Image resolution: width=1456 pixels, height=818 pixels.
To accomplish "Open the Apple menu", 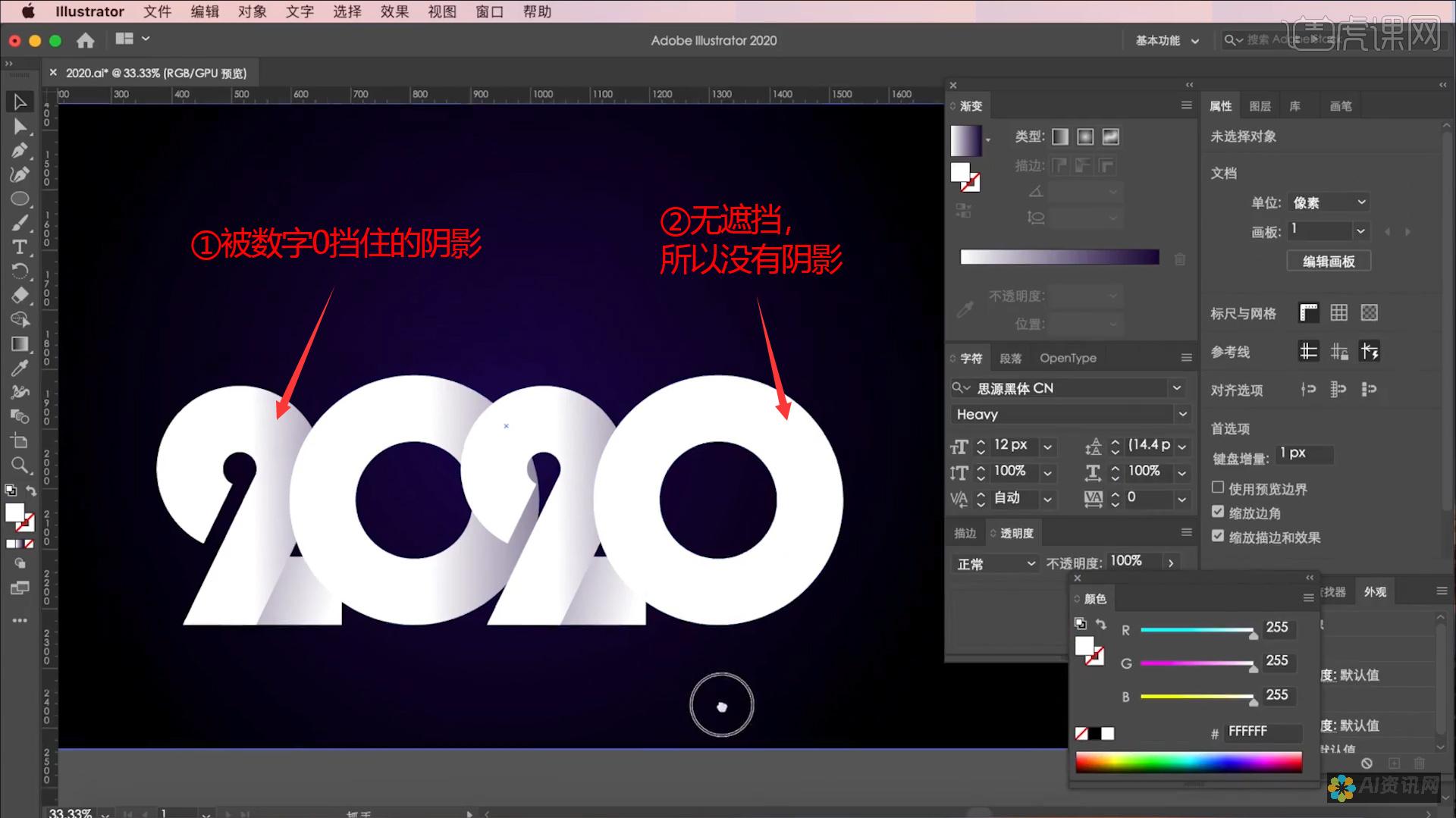I will (x=28, y=11).
